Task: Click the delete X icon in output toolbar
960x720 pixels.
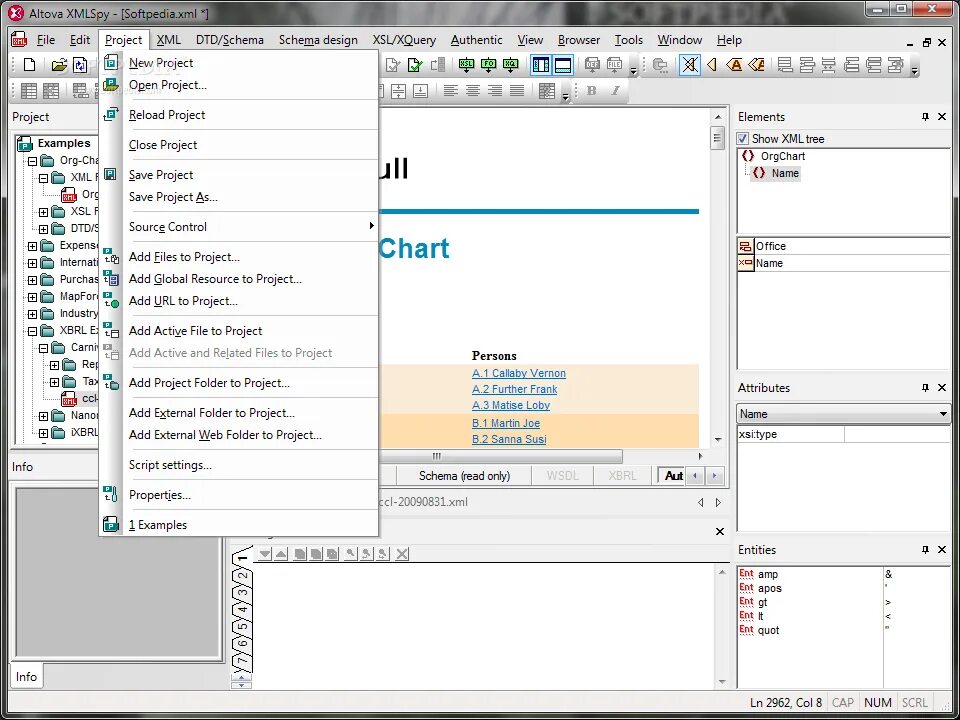Action: point(402,554)
